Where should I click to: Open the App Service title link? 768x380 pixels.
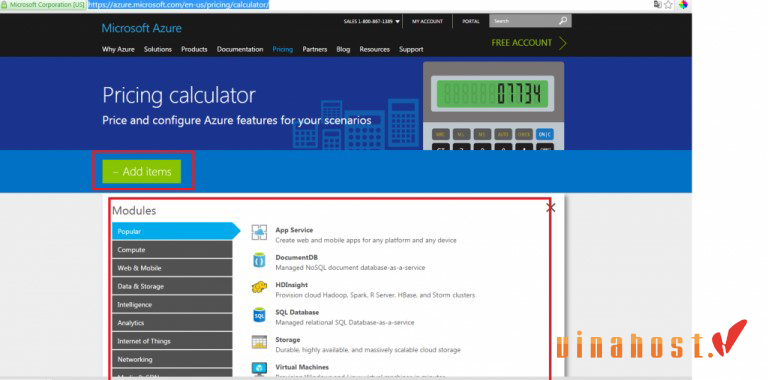click(x=294, y=230)
